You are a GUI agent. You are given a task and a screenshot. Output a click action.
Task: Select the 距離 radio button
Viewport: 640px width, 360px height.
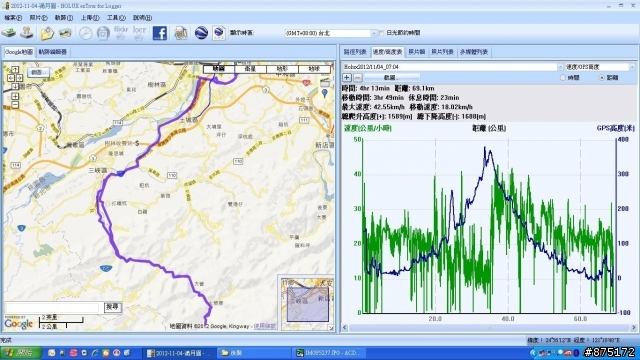[602, 78]
